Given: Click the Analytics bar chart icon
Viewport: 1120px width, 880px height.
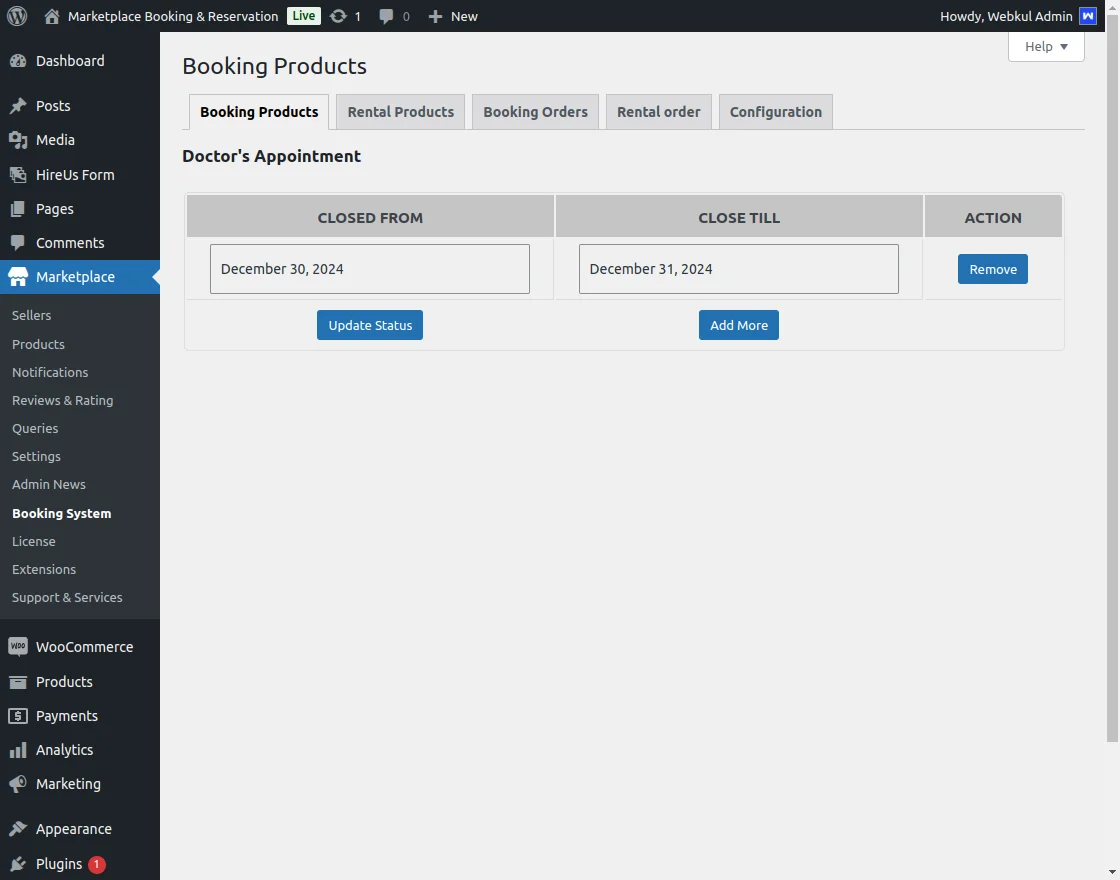Looking at the screenshot, I should tap(18, 750).
